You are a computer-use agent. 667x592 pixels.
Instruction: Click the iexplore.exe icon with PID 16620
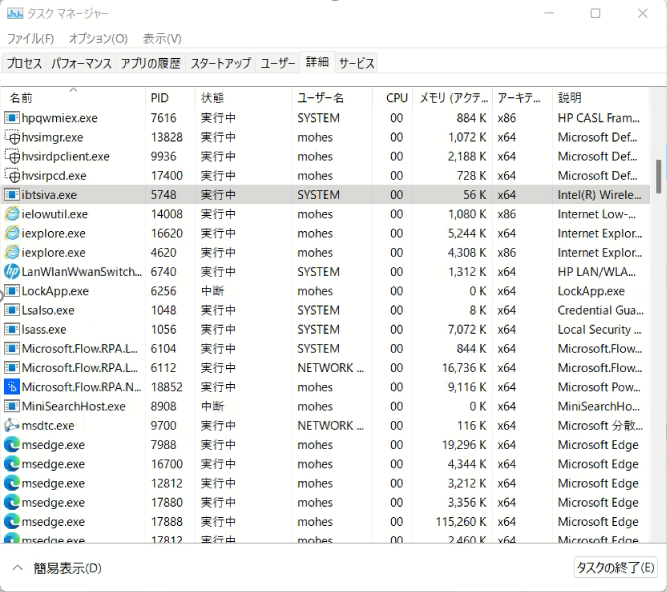pos(12,233)
